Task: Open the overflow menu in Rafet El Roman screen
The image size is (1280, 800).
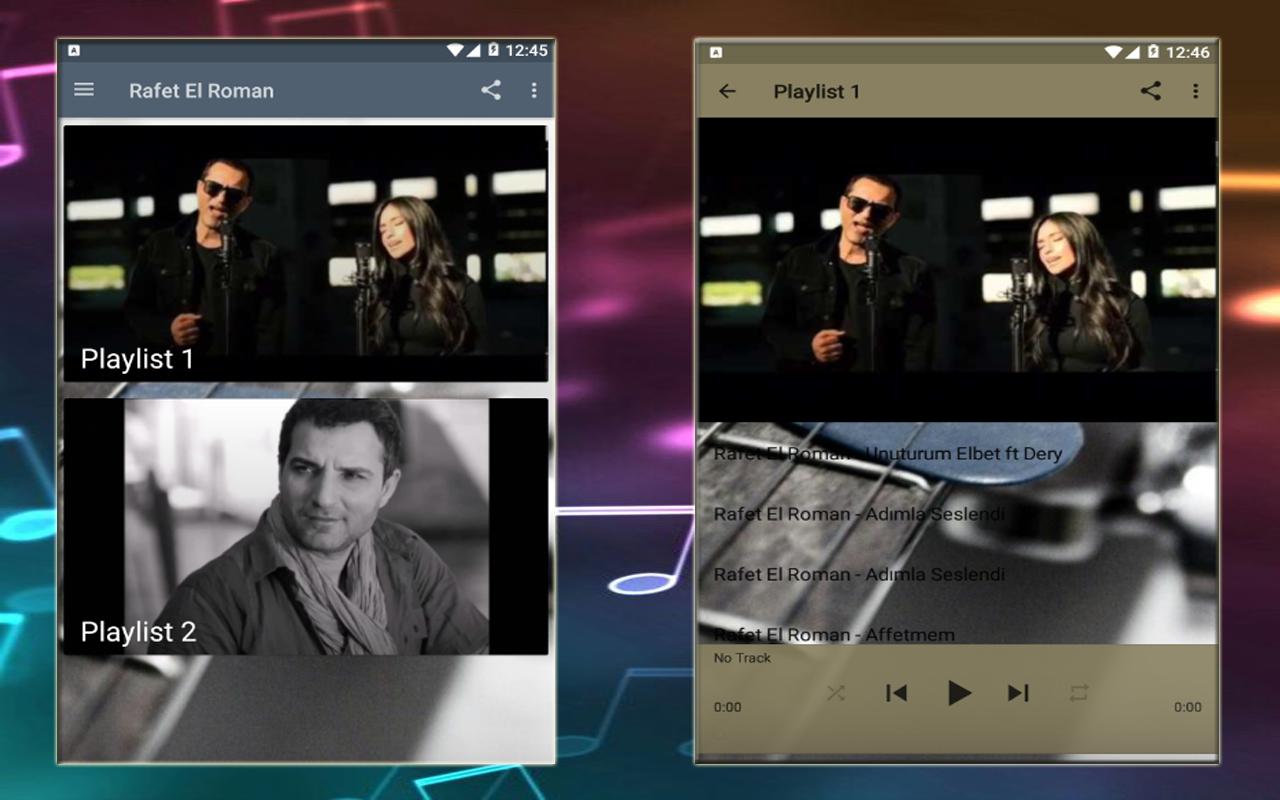Action: tap(534, 90)
